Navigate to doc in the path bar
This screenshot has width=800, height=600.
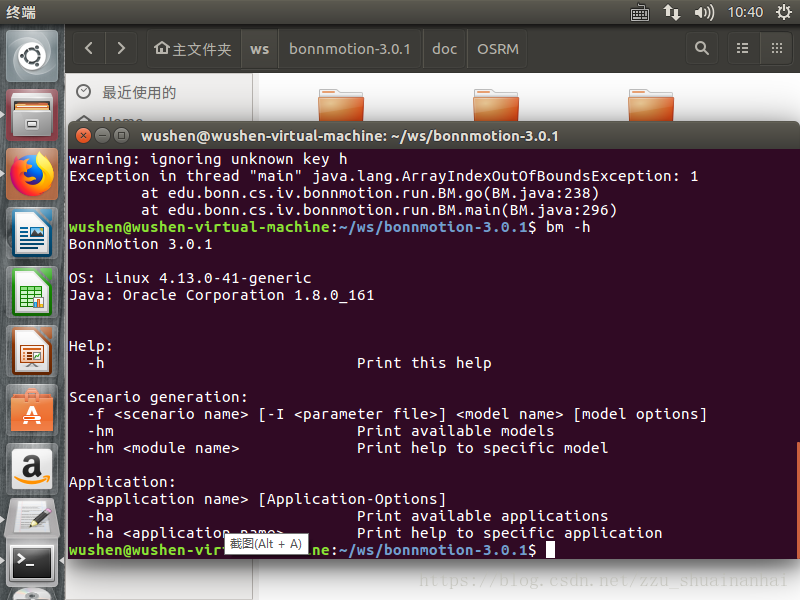click(x=444, y=48)
